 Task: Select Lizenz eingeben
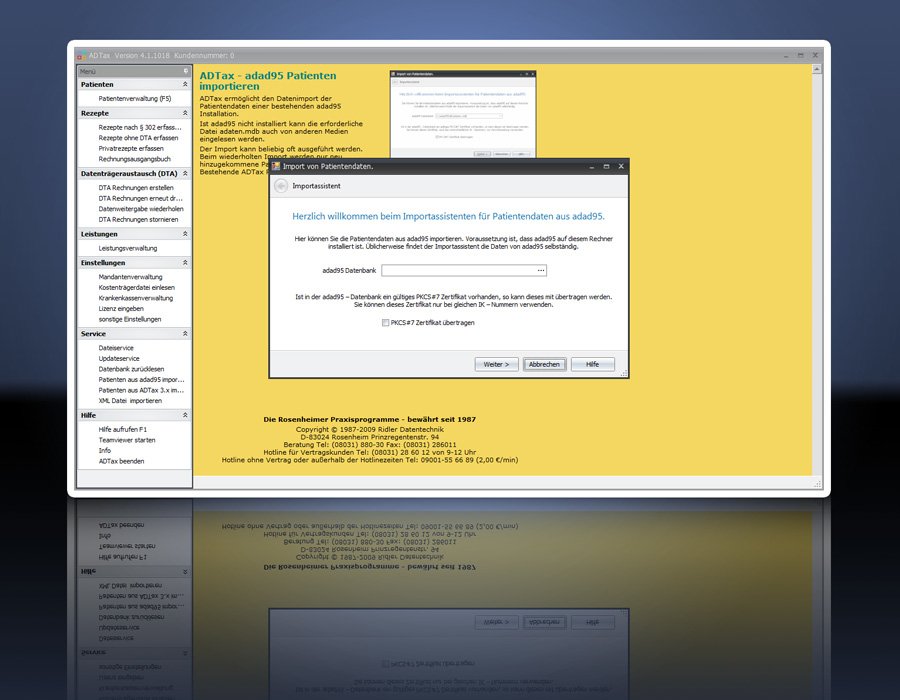coord(121,309)
